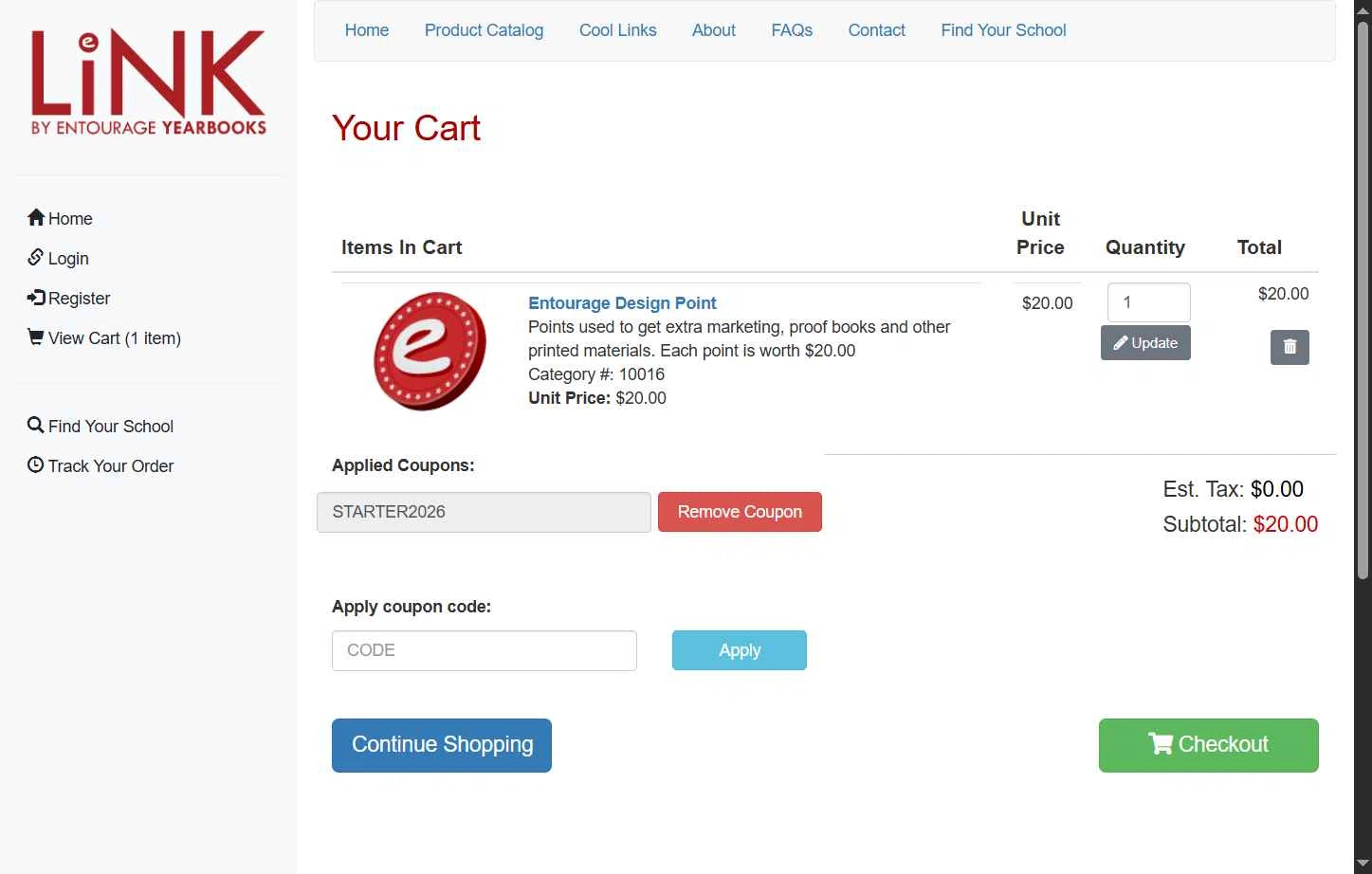Open the Register link in sidebar
The height and width of the screenshot is (874, 1372).
(79, 299)
